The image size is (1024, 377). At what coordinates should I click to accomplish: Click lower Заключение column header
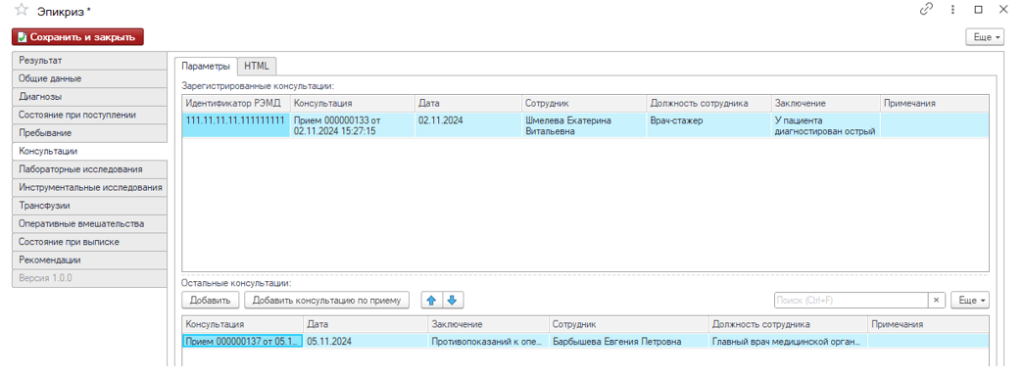coord(488,324)
